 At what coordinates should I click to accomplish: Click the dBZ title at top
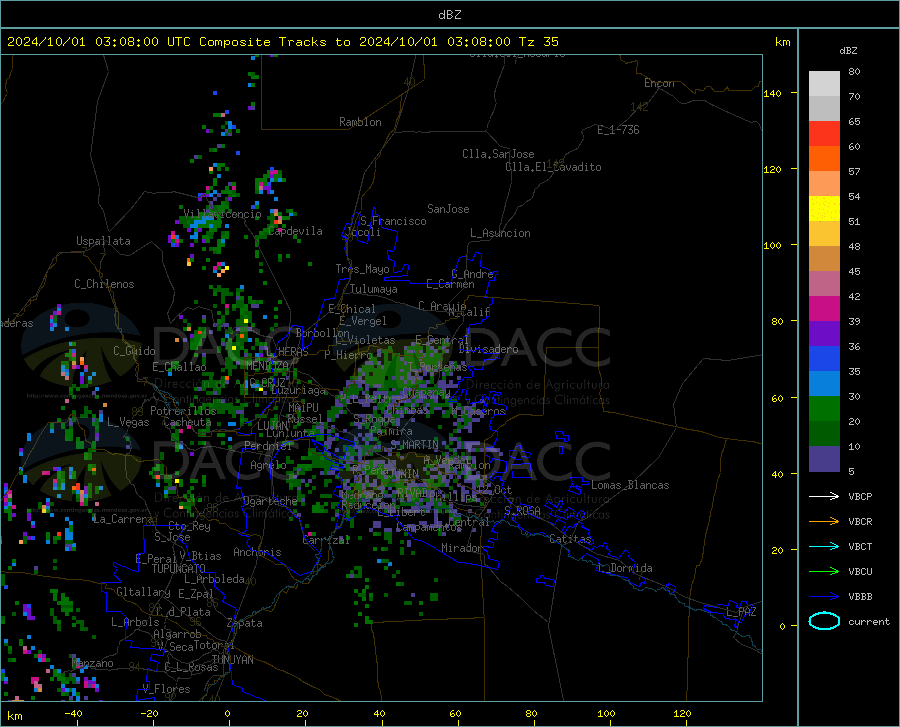449,15
